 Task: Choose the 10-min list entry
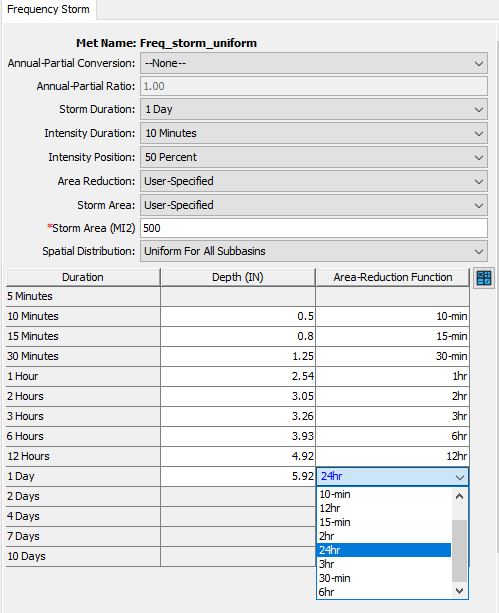(x=384, y=495)
